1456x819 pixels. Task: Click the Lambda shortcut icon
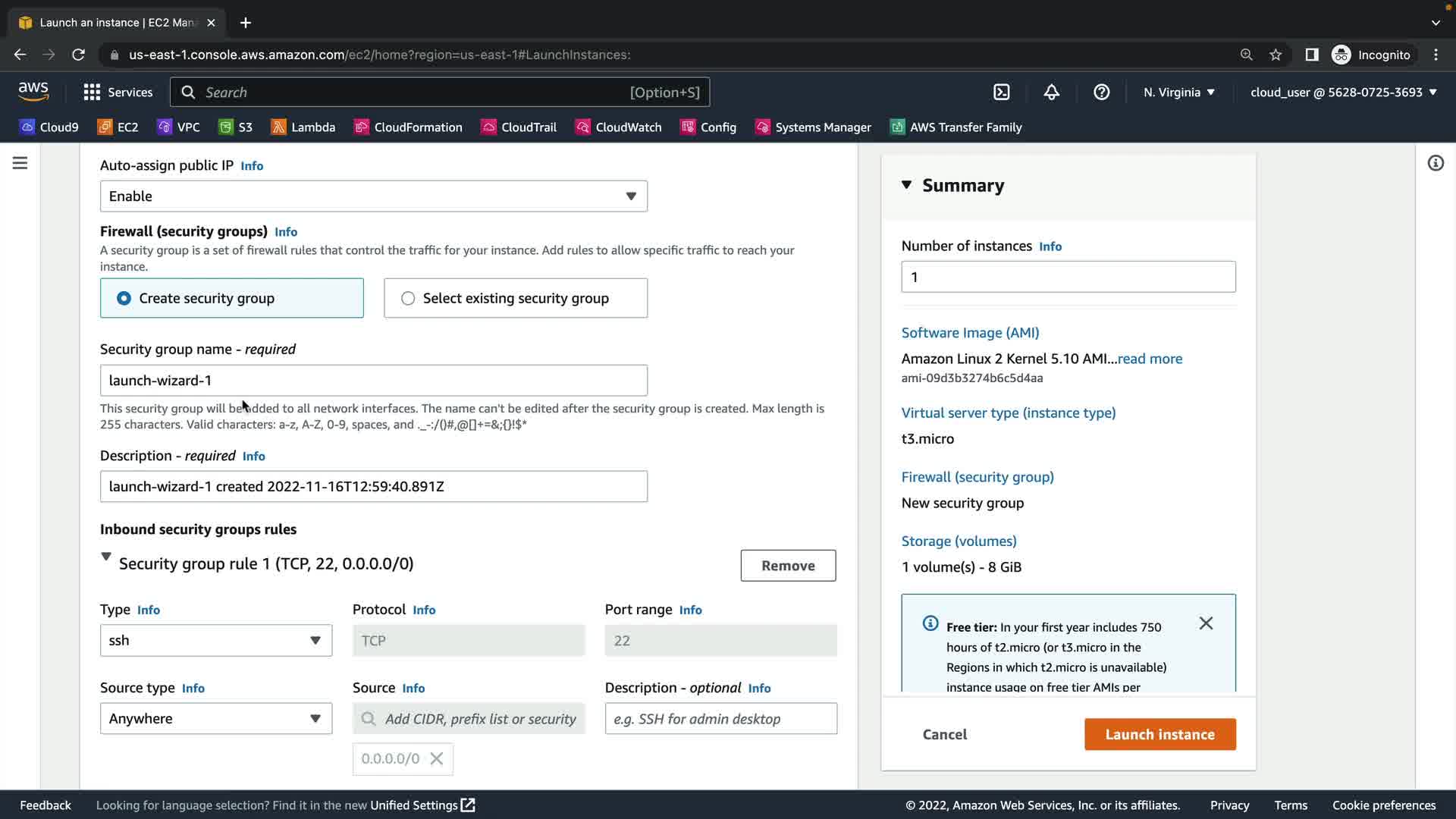tap(278, 127)
